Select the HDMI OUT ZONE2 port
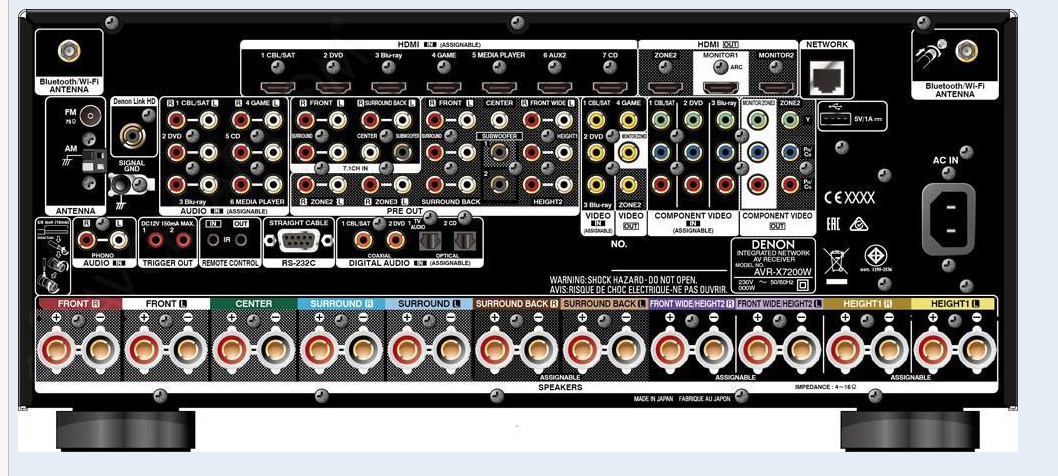Viewport: 1058px width, 476px height. [665, 87]
